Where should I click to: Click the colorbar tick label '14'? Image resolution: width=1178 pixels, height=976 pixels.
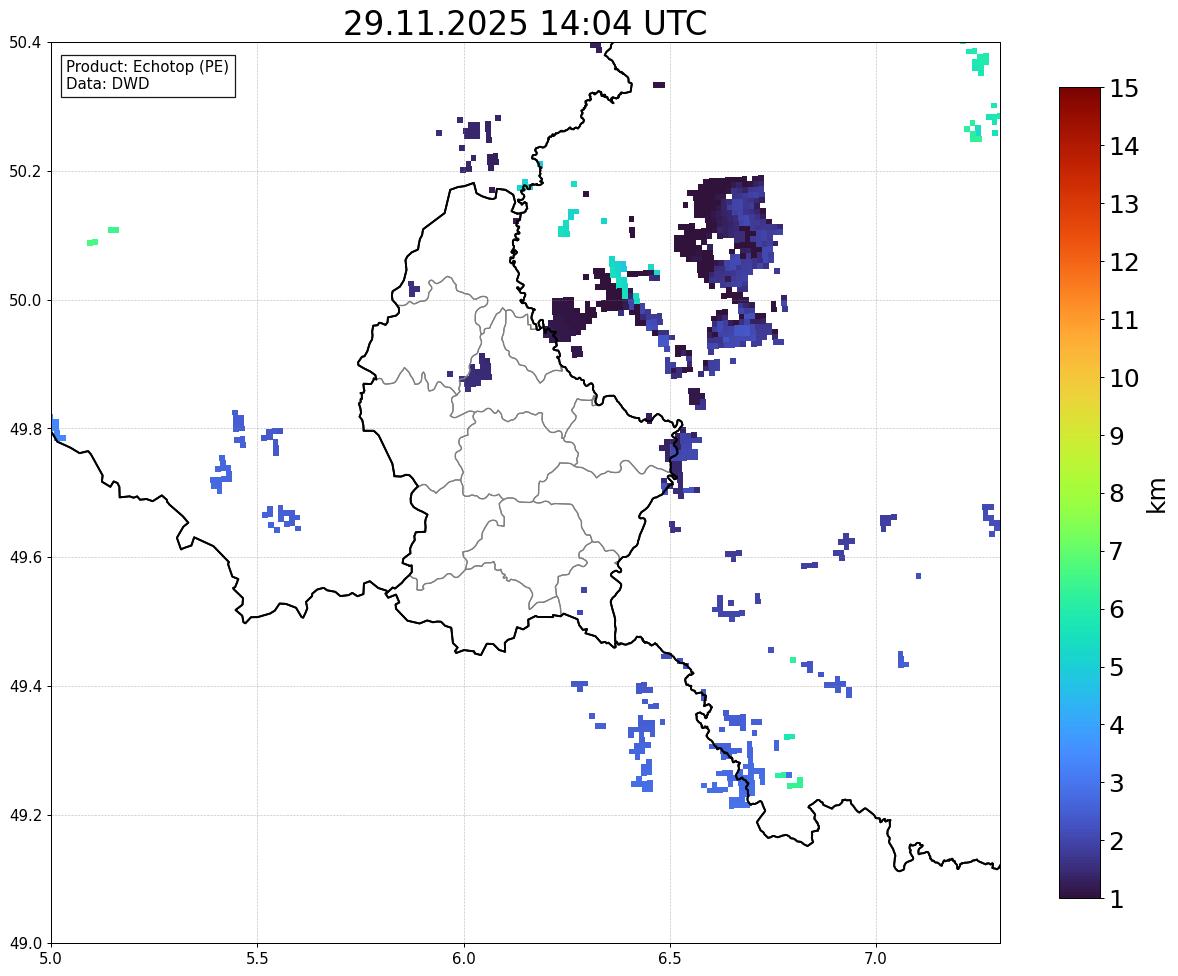(1124, 147)
